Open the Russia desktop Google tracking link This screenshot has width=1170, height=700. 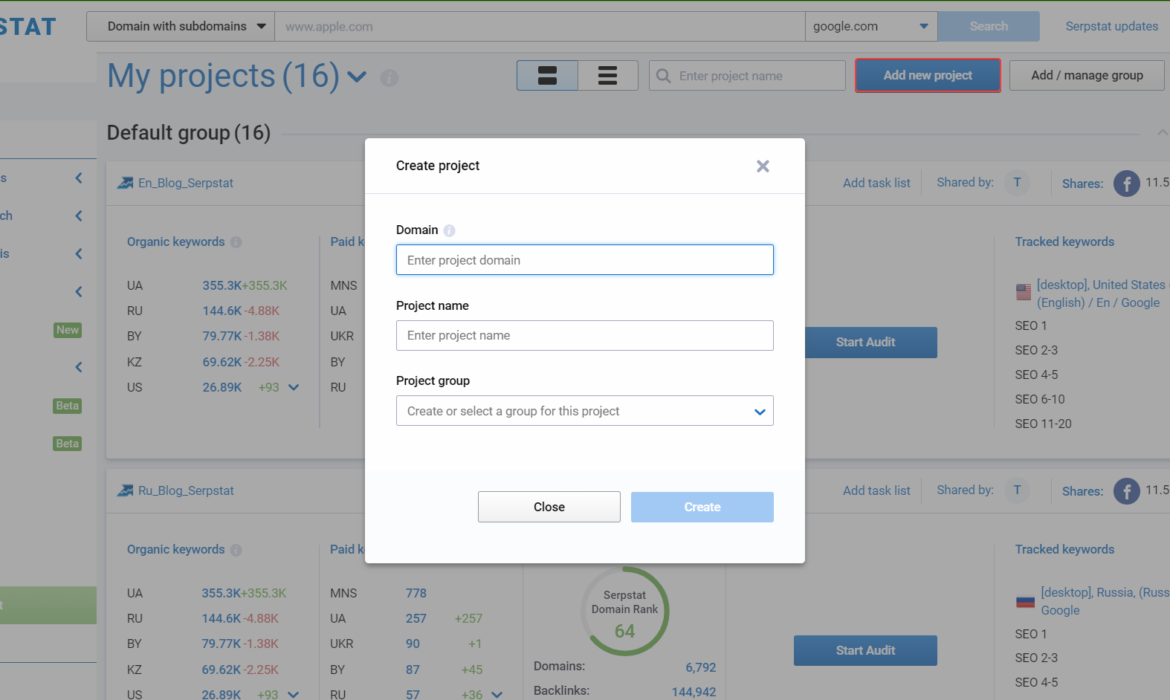pos(1105,601)
